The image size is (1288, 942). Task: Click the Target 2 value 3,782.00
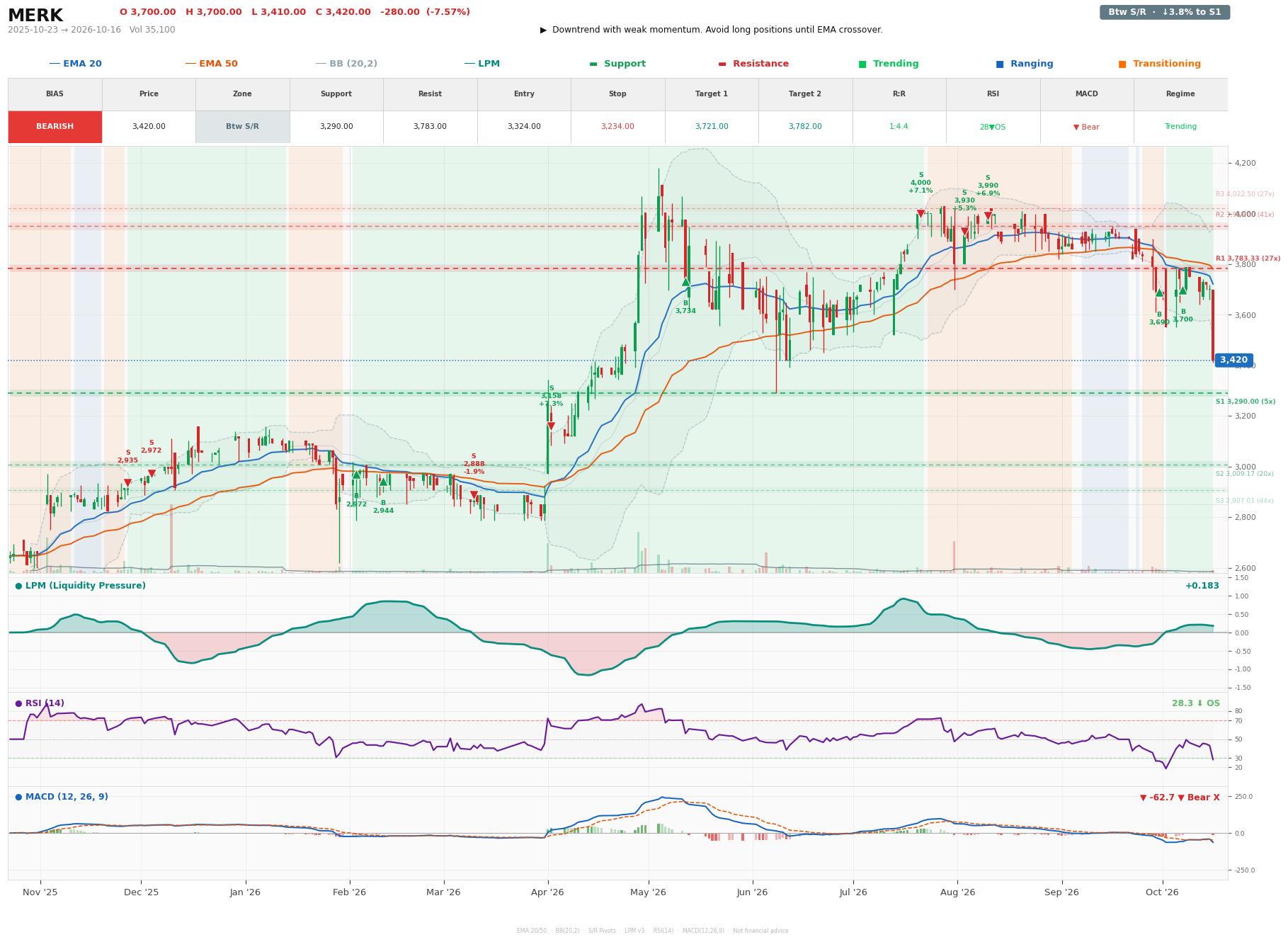pos(805,127)
